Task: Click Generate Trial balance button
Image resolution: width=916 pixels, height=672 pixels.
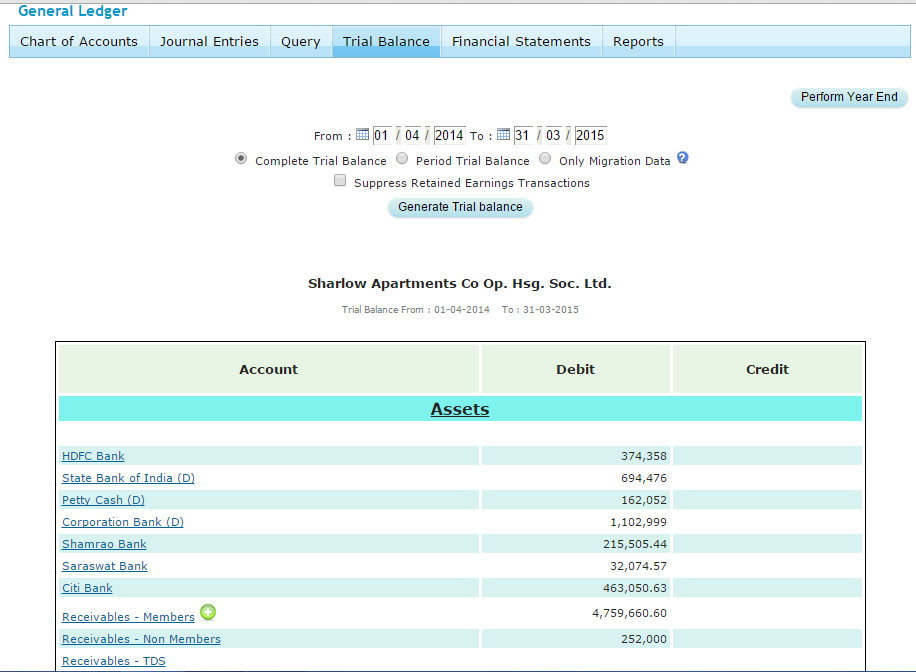Action: [x=460, y=207]
